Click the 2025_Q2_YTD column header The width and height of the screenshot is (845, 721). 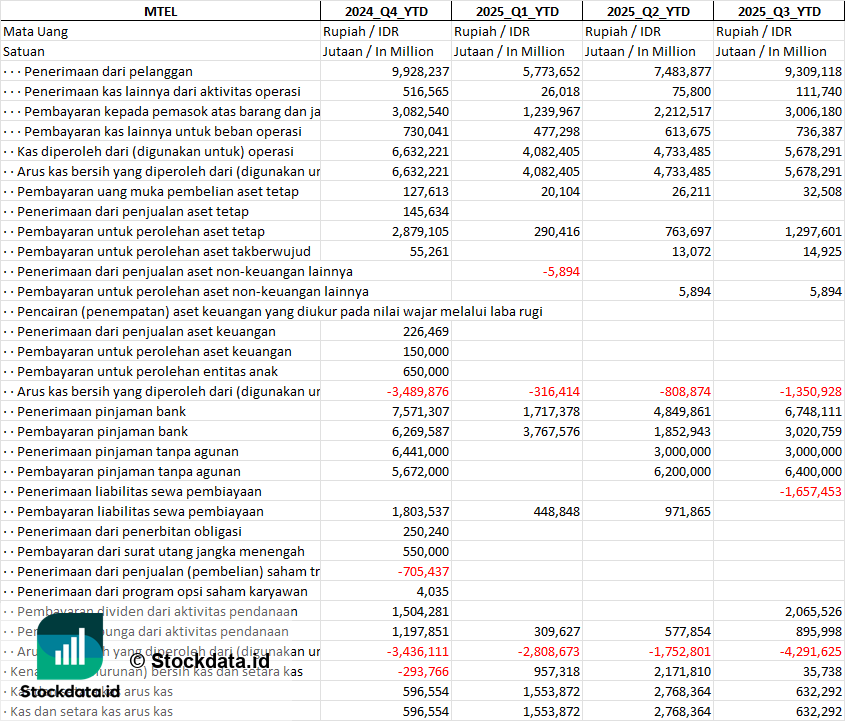(x=648, y=11)
